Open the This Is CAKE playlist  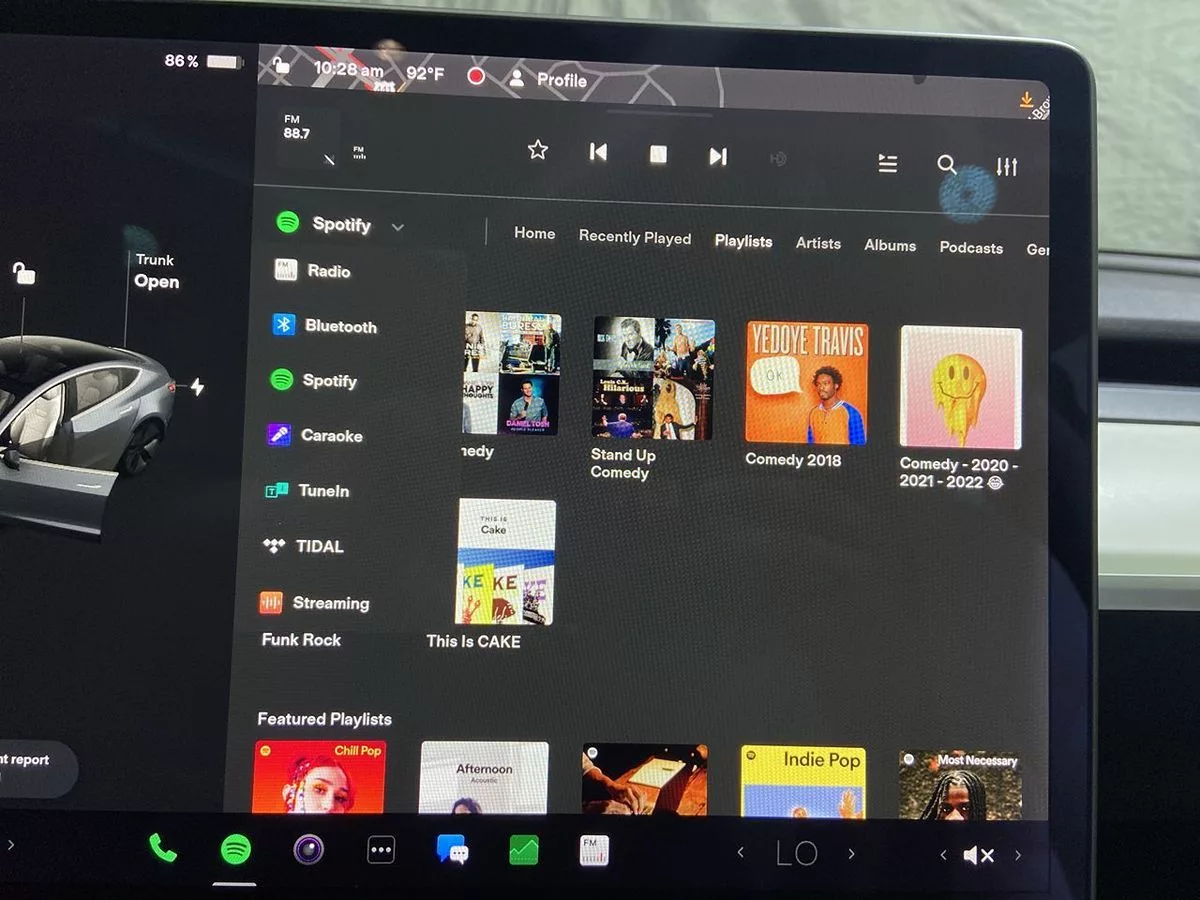(x=505, y=562)
